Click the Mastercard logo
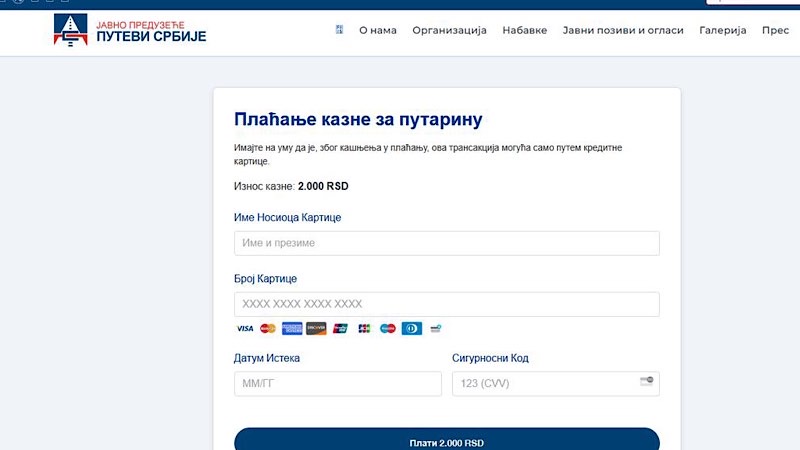 point(268,329)
